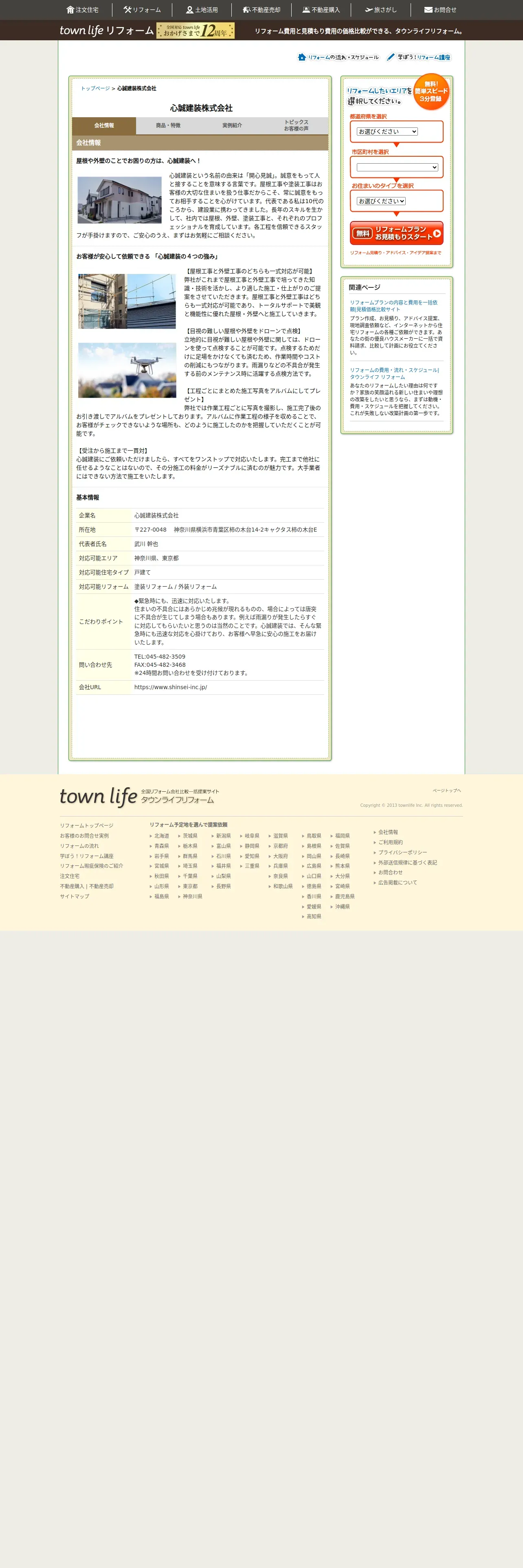
Task: Click the トップページ breadcrumb link
Action: (96, 88)
